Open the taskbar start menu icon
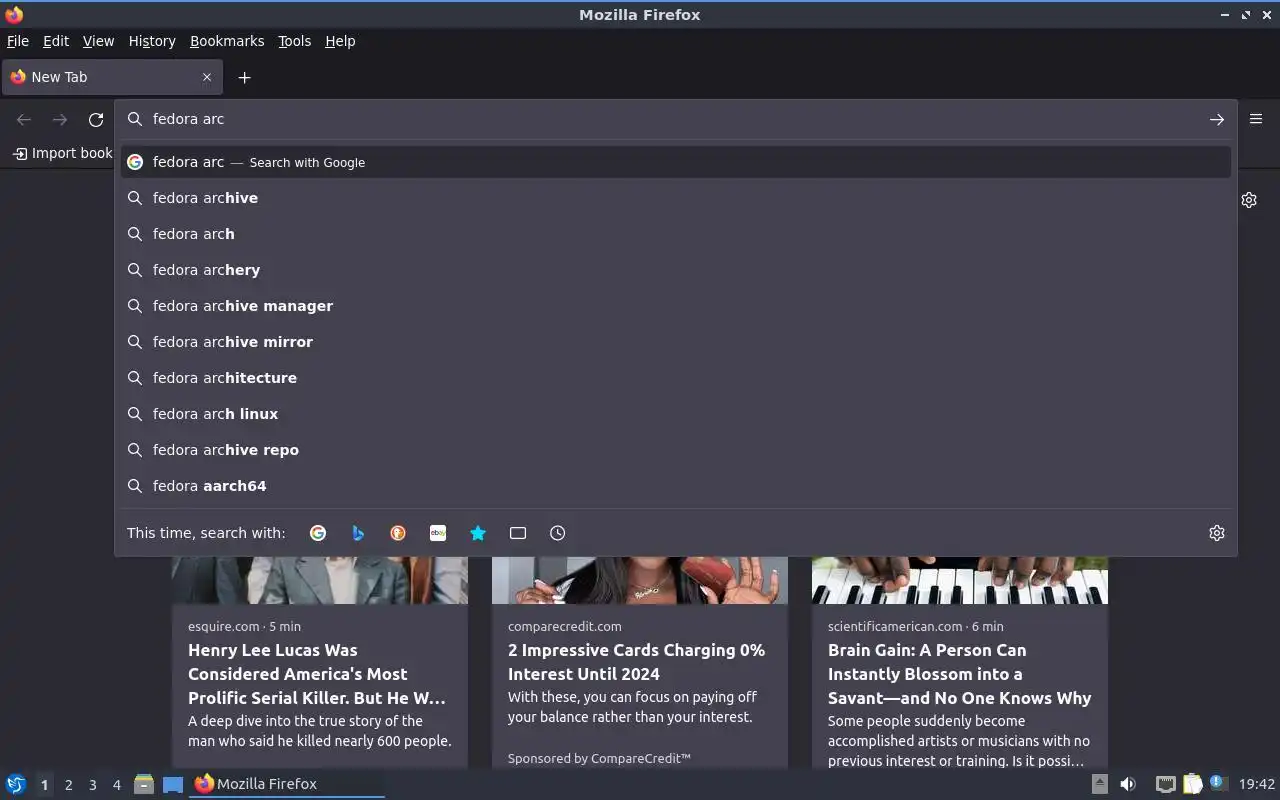 tap(16, 784)
